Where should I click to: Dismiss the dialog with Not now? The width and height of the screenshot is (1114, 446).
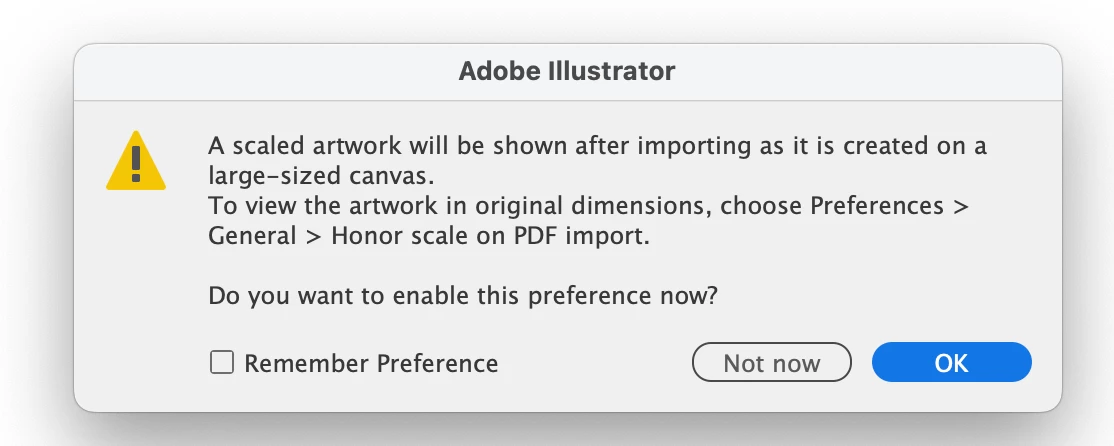[x=771, y=363]
